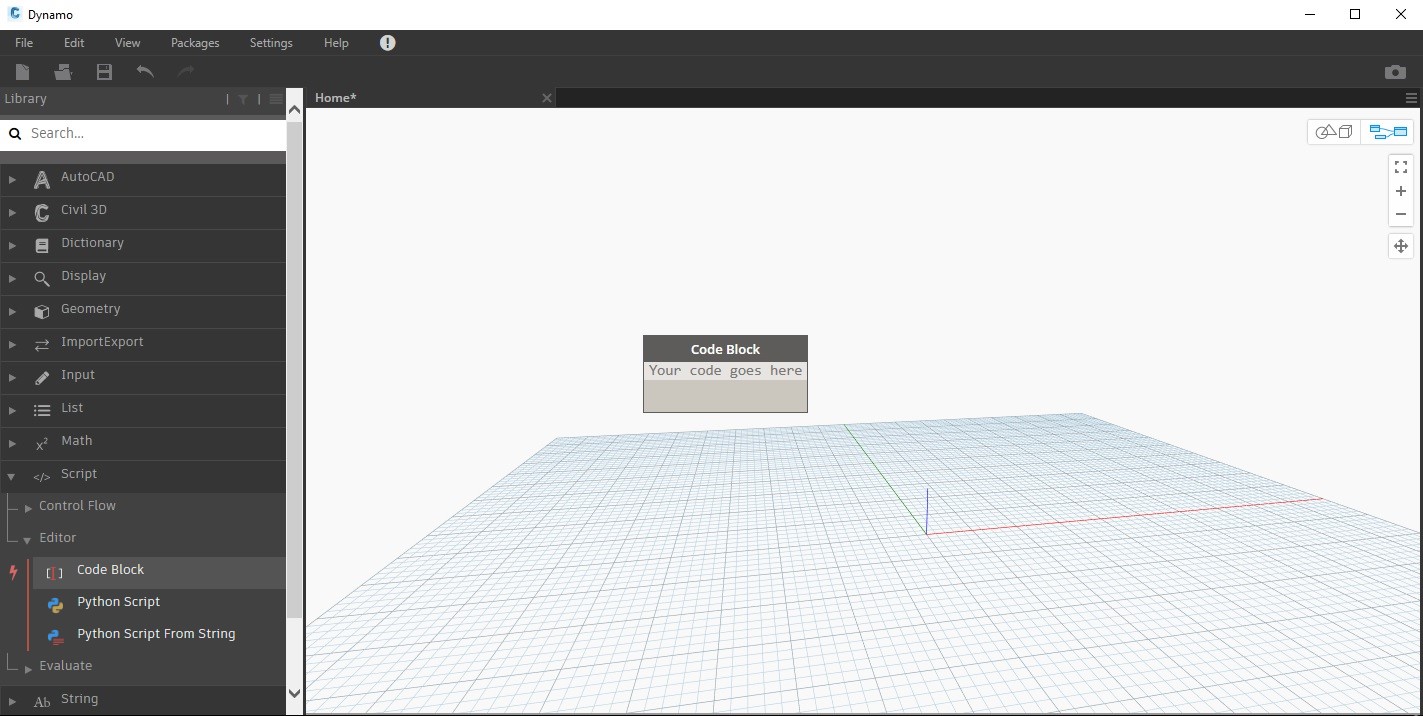Image resolution: width=1423 pixels, height=717 pixels.
Task: Expand the AutoCAD category arrow
Action: pos(12,180)
